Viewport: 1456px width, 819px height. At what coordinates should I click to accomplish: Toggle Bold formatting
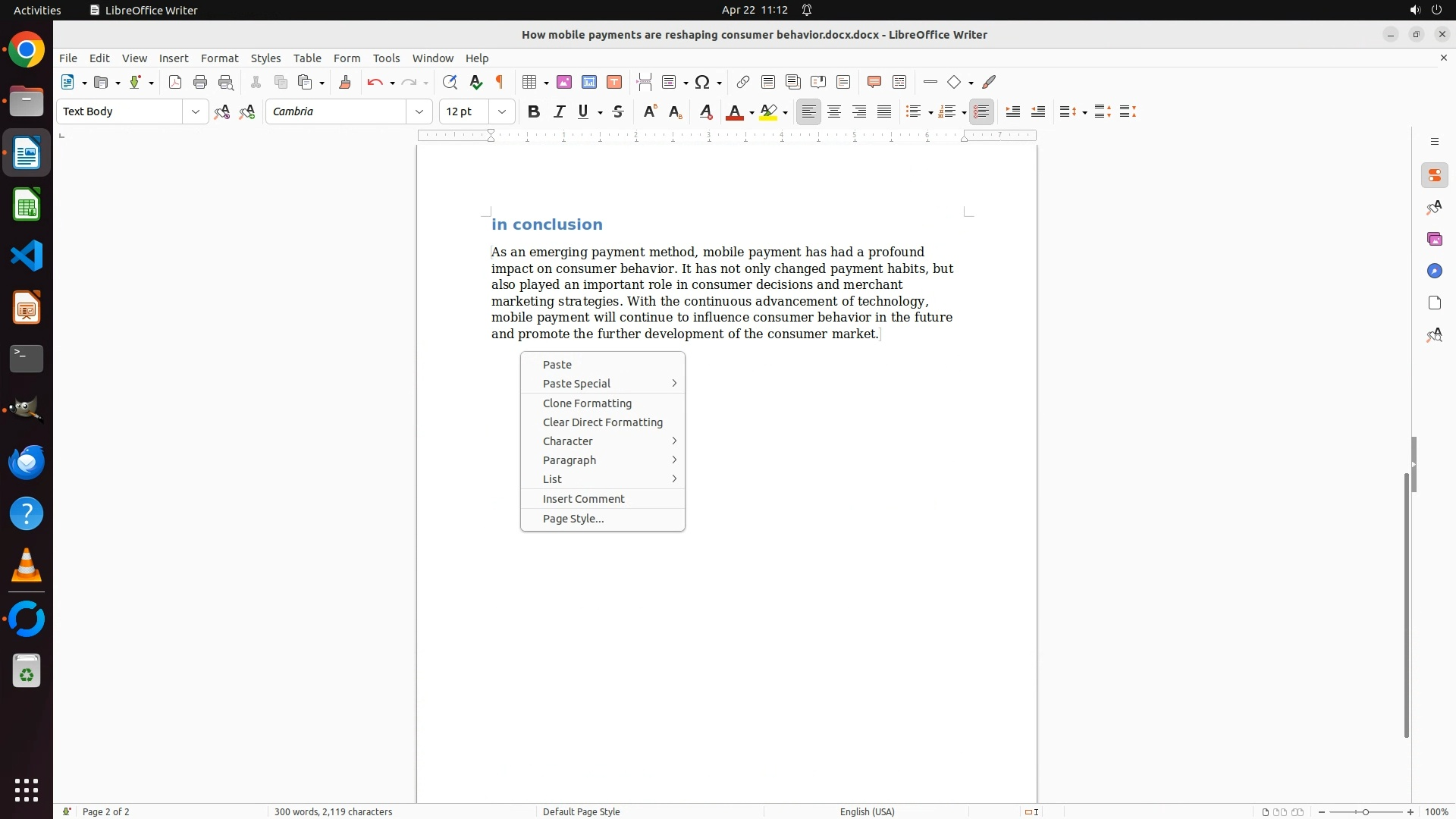pyautogui.click(x=534, y=111)
